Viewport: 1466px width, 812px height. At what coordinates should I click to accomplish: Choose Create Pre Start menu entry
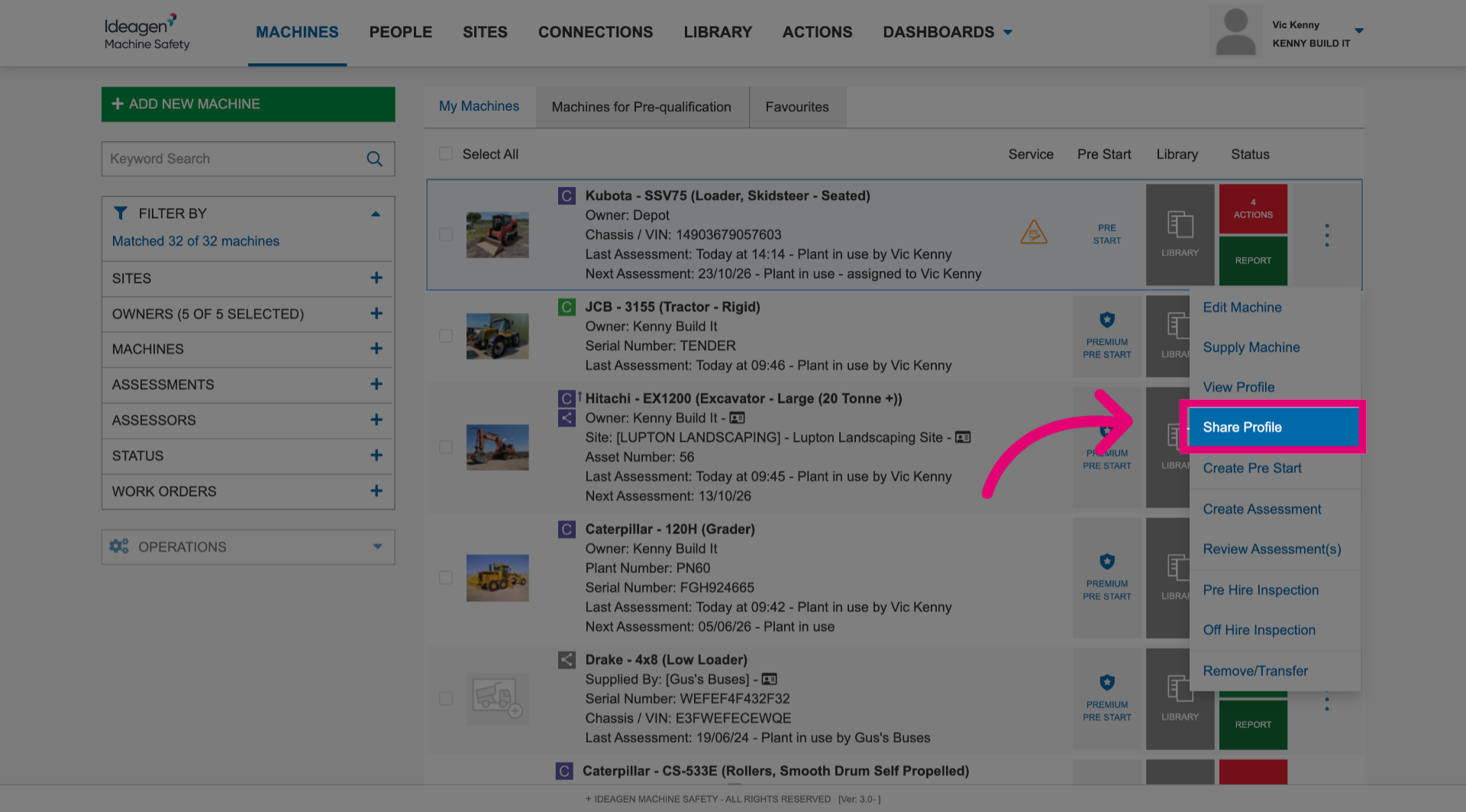(1252, 468)
